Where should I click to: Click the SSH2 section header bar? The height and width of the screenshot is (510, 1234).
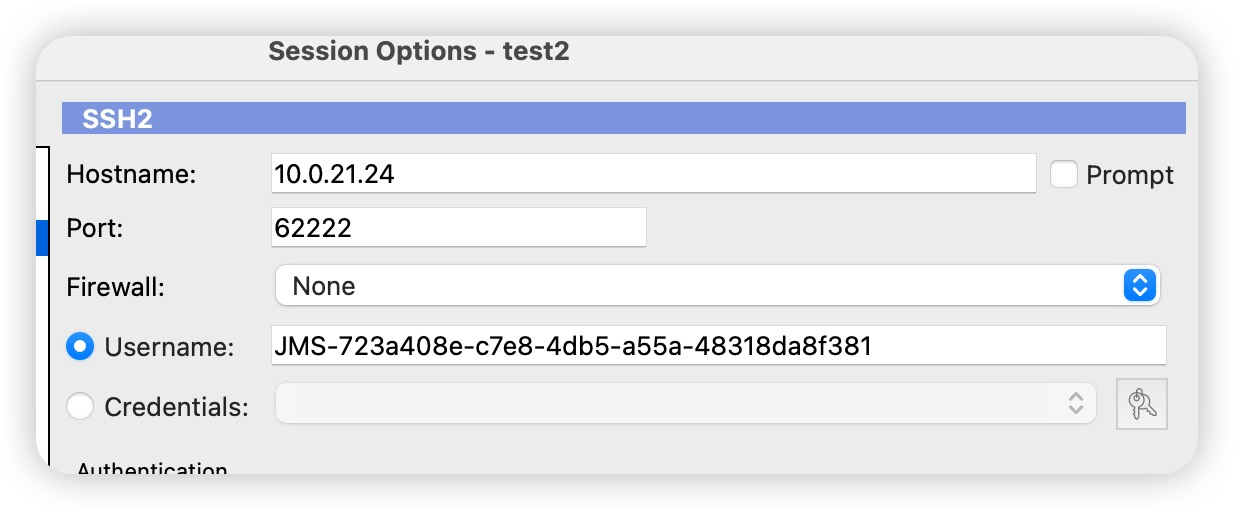click(x=624, y=119)
